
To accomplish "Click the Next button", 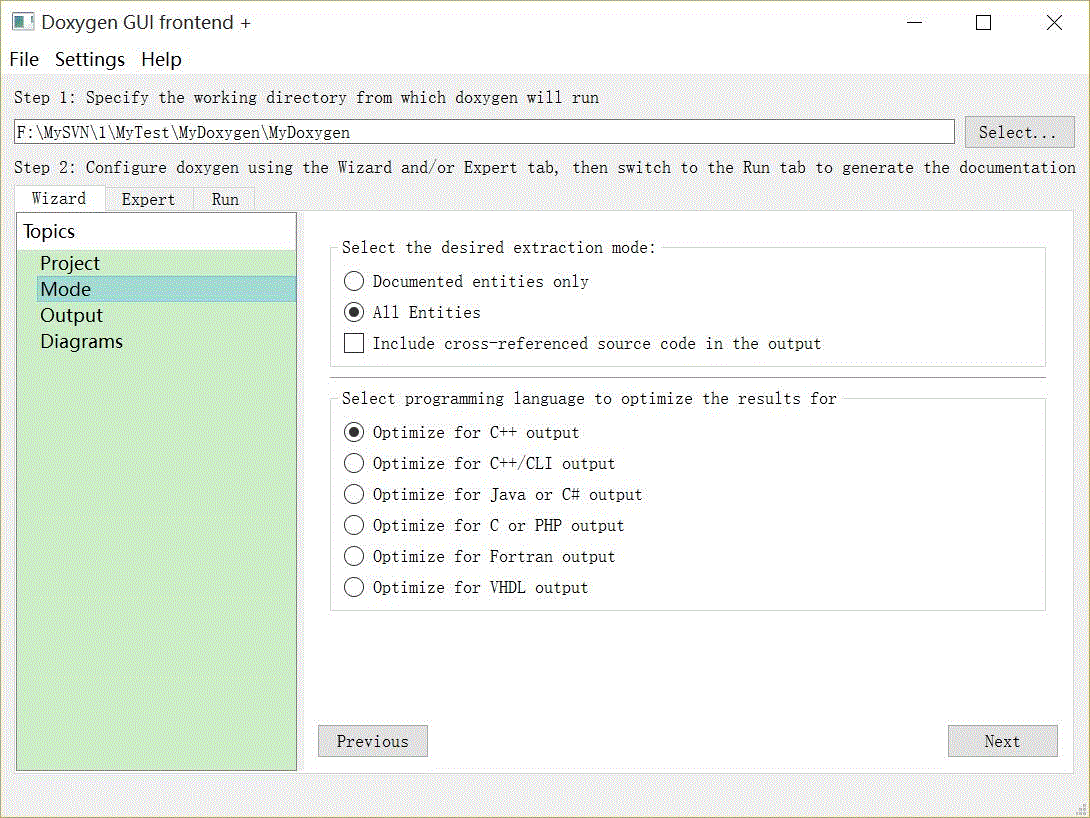I will pos(1002,741).
